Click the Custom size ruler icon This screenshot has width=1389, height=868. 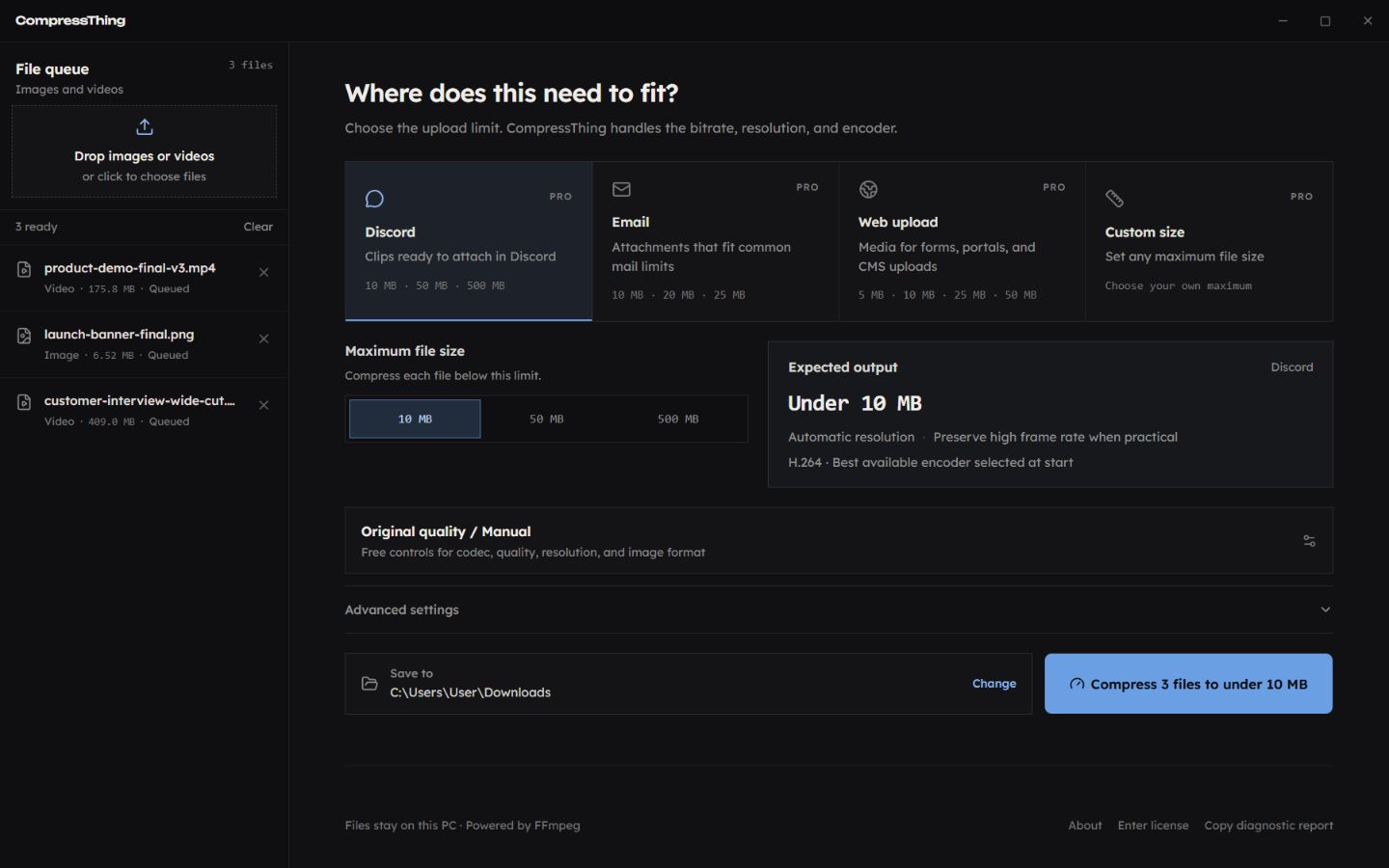tap(1114, 199)
